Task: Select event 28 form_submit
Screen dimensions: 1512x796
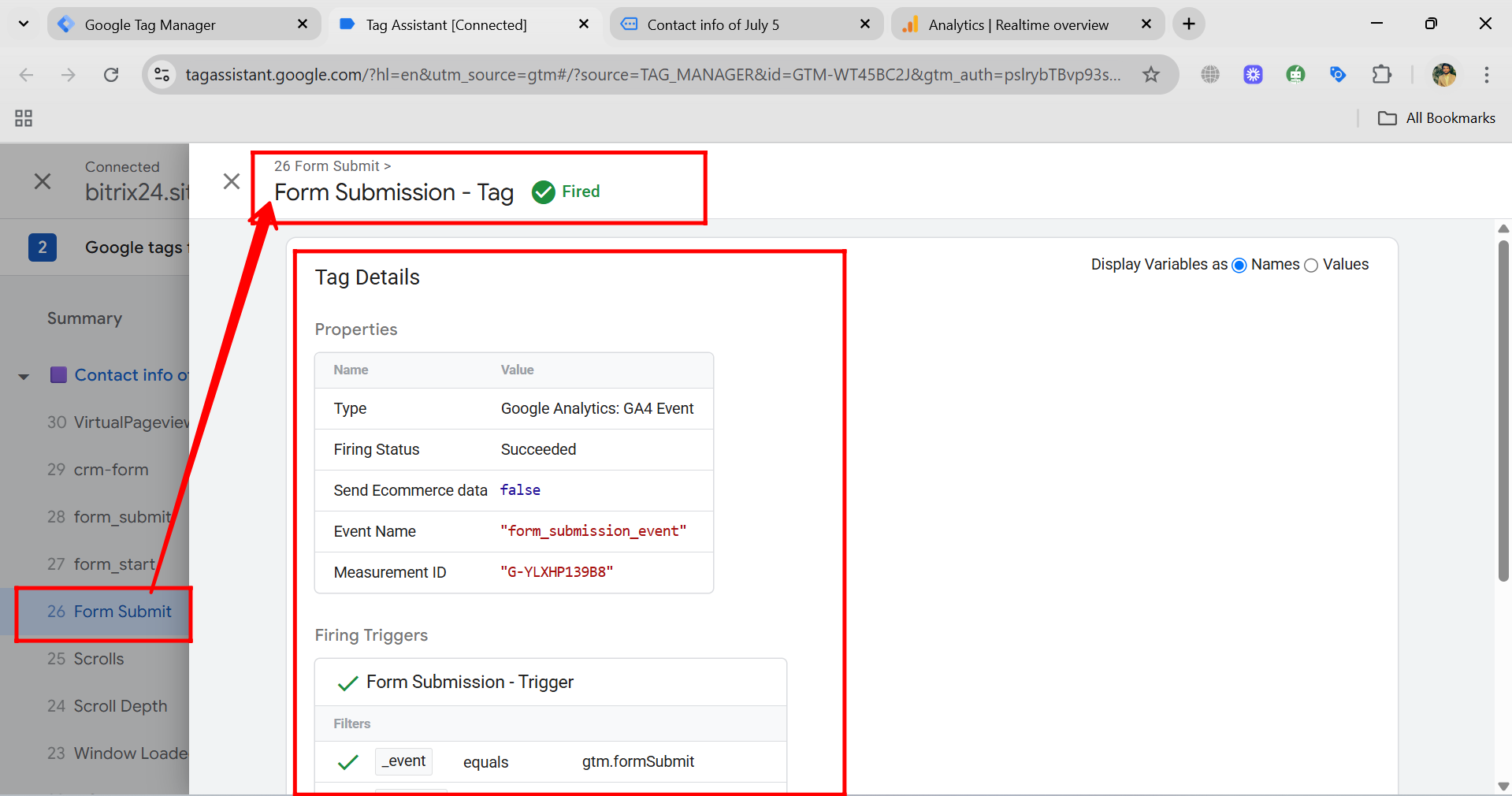Action: [109, 517]
